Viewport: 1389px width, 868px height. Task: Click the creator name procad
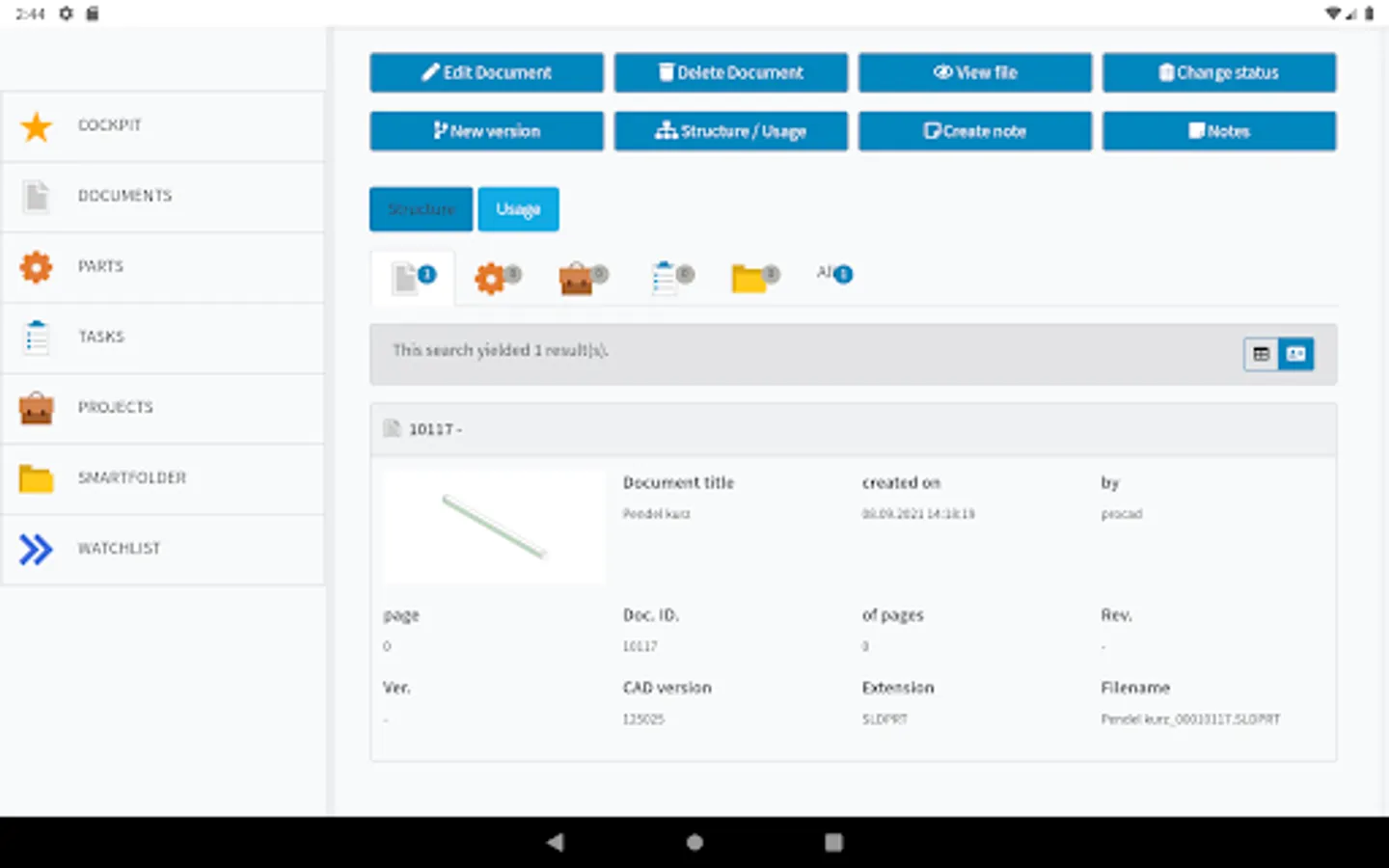[1121, 514]
